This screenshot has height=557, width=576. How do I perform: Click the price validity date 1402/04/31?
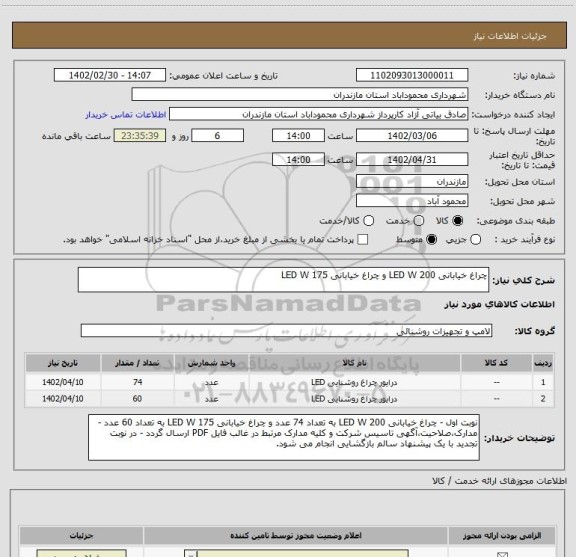tap(412, 159)
